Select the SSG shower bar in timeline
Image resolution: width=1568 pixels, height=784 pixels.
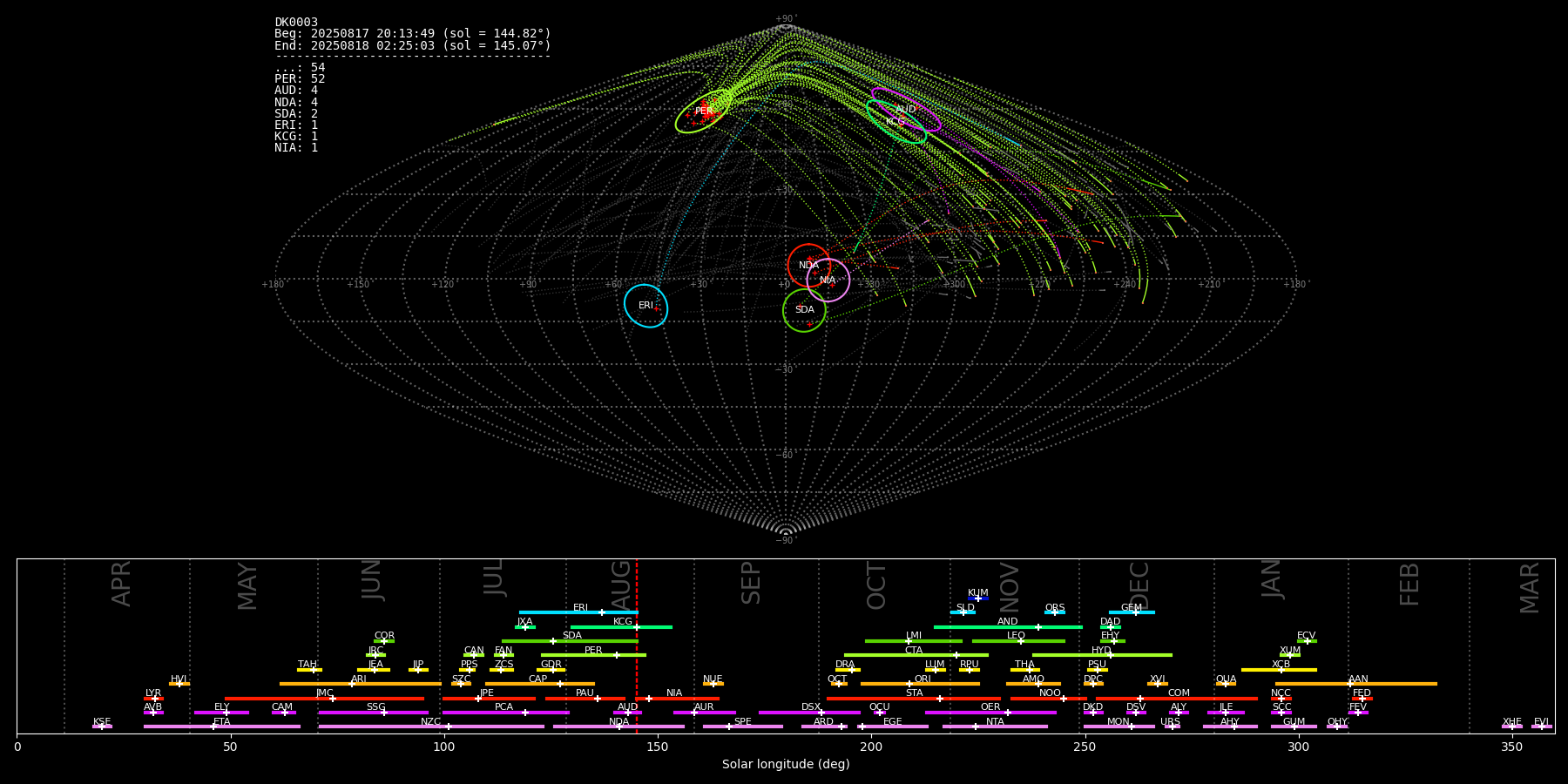click(373, 713)
